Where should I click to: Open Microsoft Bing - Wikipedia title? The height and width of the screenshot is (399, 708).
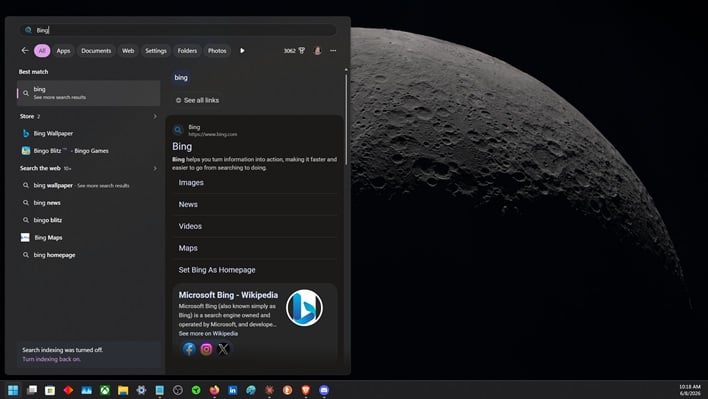(228, 295)
